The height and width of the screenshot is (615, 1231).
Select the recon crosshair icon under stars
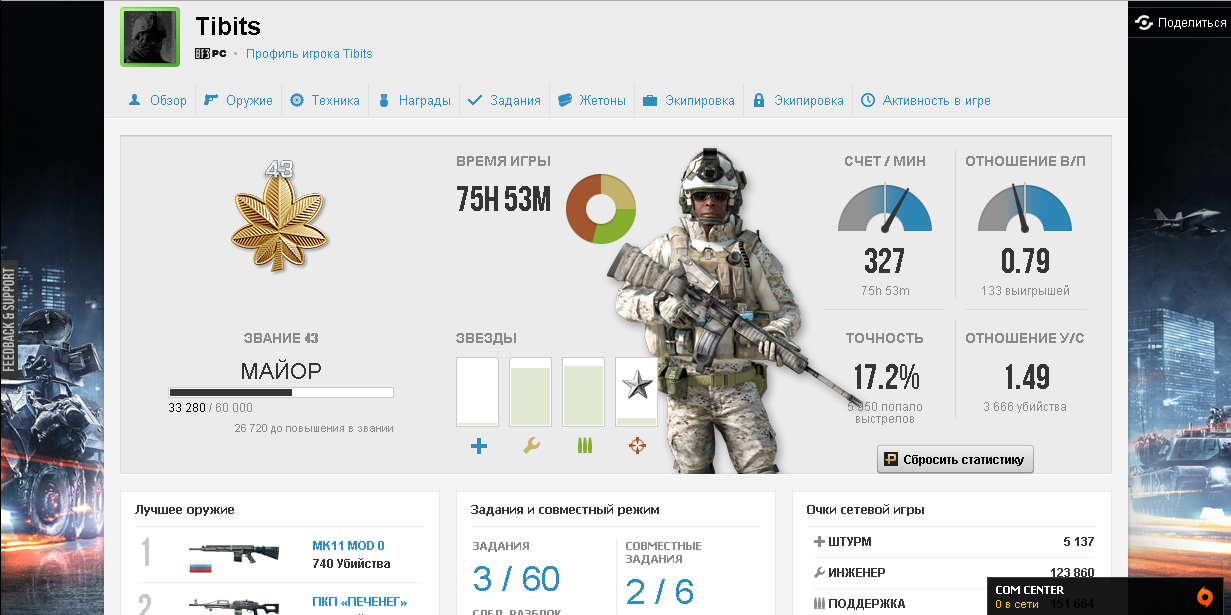pos(637,446)
